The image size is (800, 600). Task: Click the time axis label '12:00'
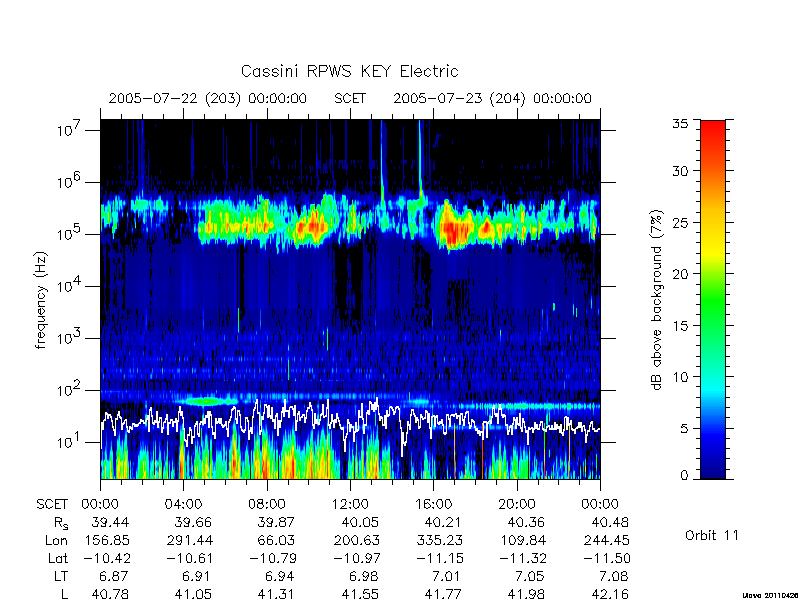point(350,504)
